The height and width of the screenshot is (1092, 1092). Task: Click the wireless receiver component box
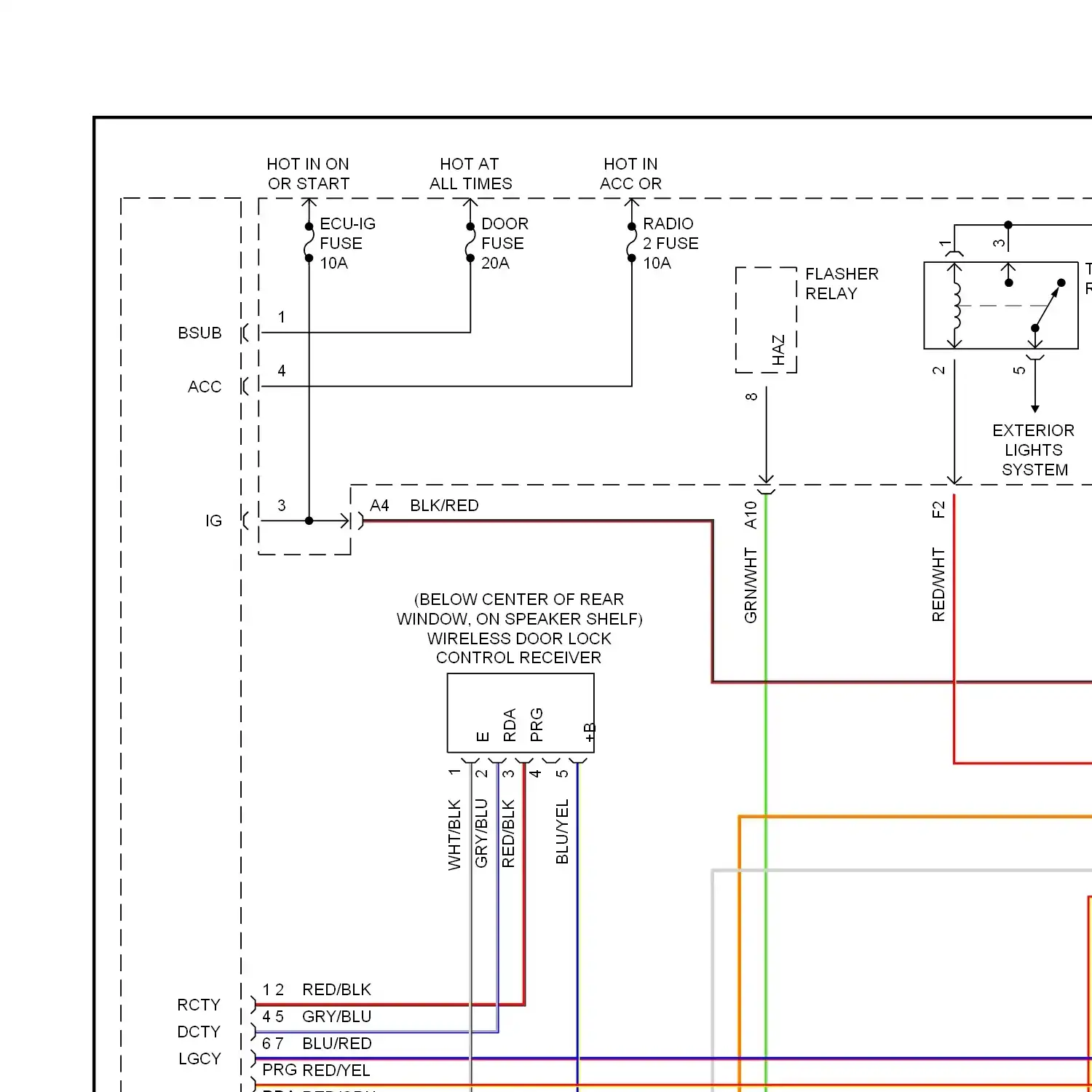click(521, 713)
